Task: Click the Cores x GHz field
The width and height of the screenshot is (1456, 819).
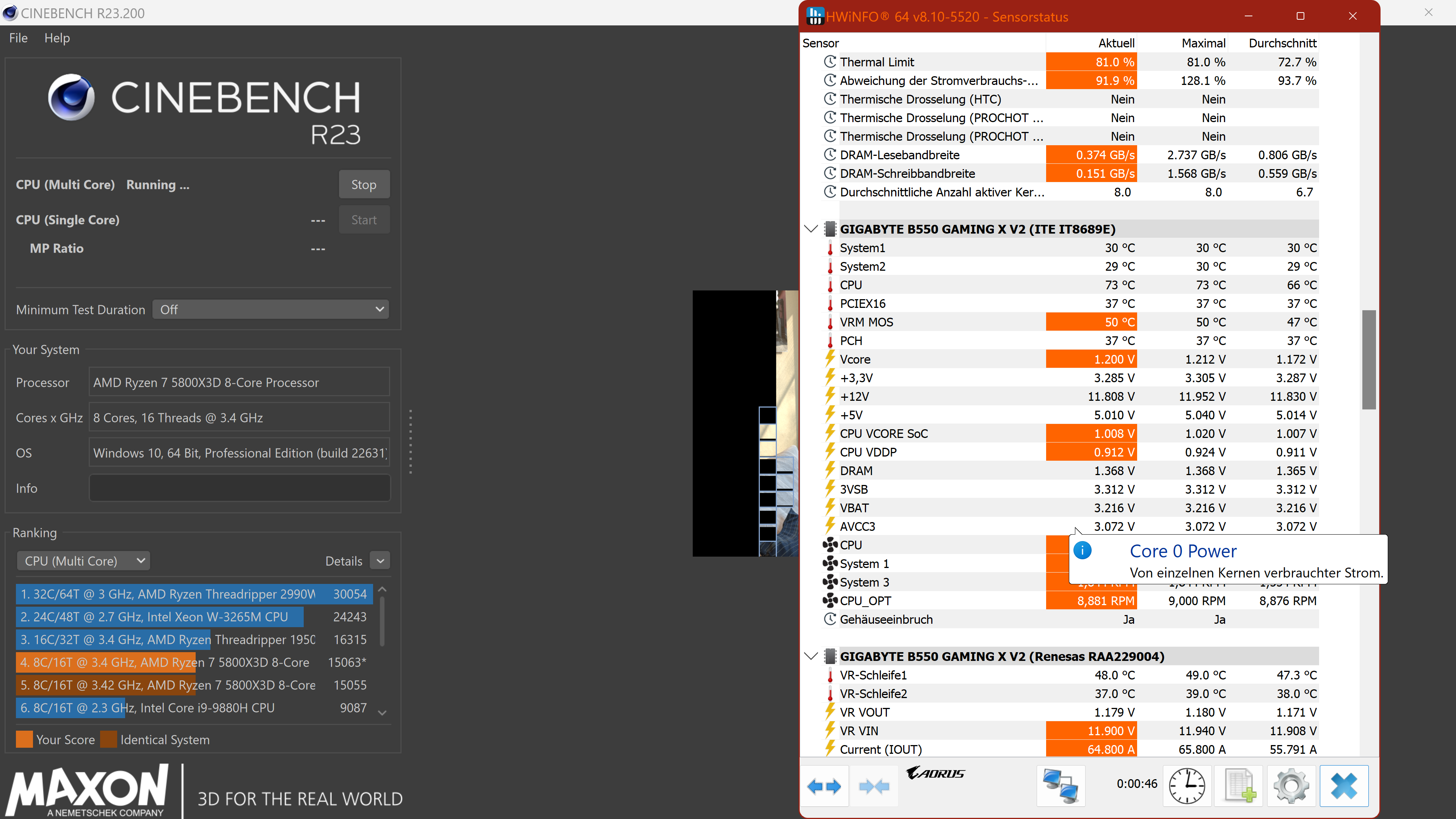Action: [240, 417]
